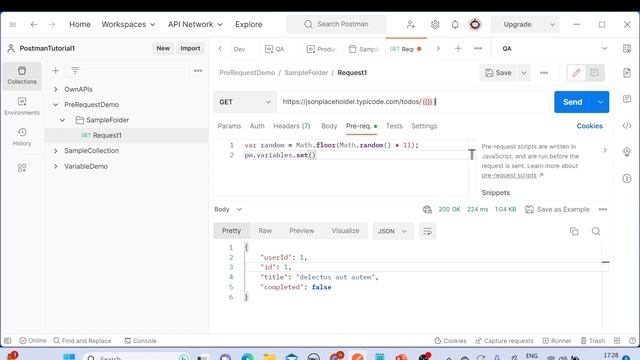640x360 pixels.
Task: Go forward with the right arrow
Action: click(51, 24)
